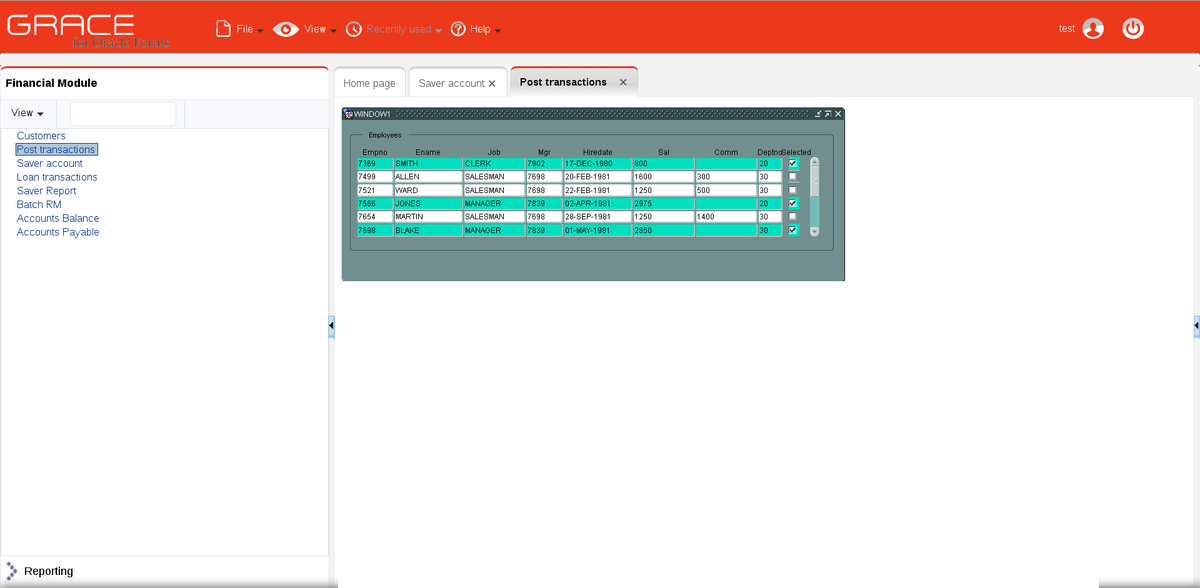Viewport: 1200px width, 588px height.
Task: Switch to the Home page tab
Action: pyautogui.click(x=369, y=83)
